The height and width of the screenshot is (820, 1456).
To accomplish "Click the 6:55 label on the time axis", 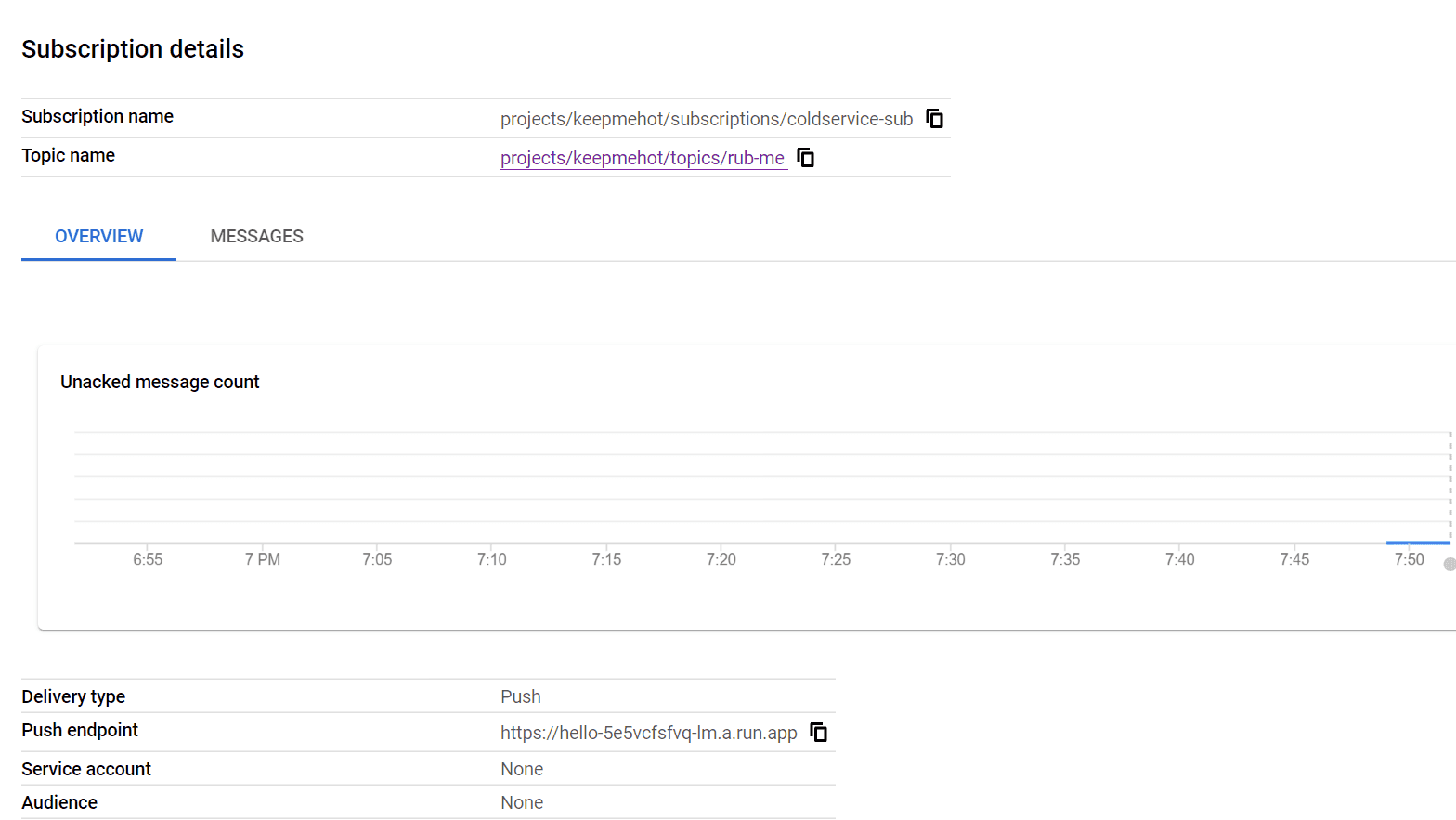I will coord(148,559).
